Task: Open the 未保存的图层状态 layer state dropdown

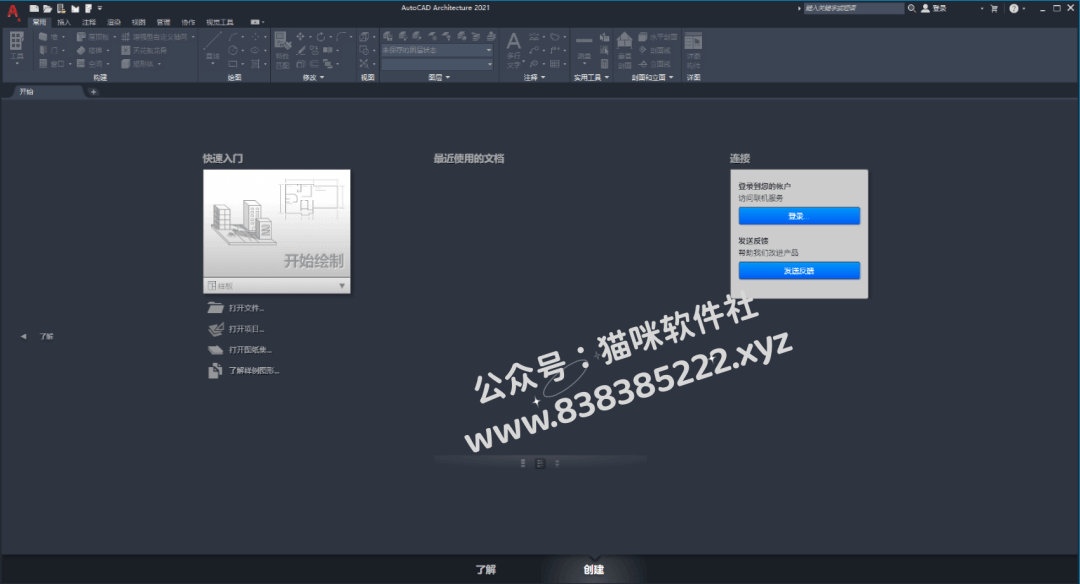Action: 437,50
